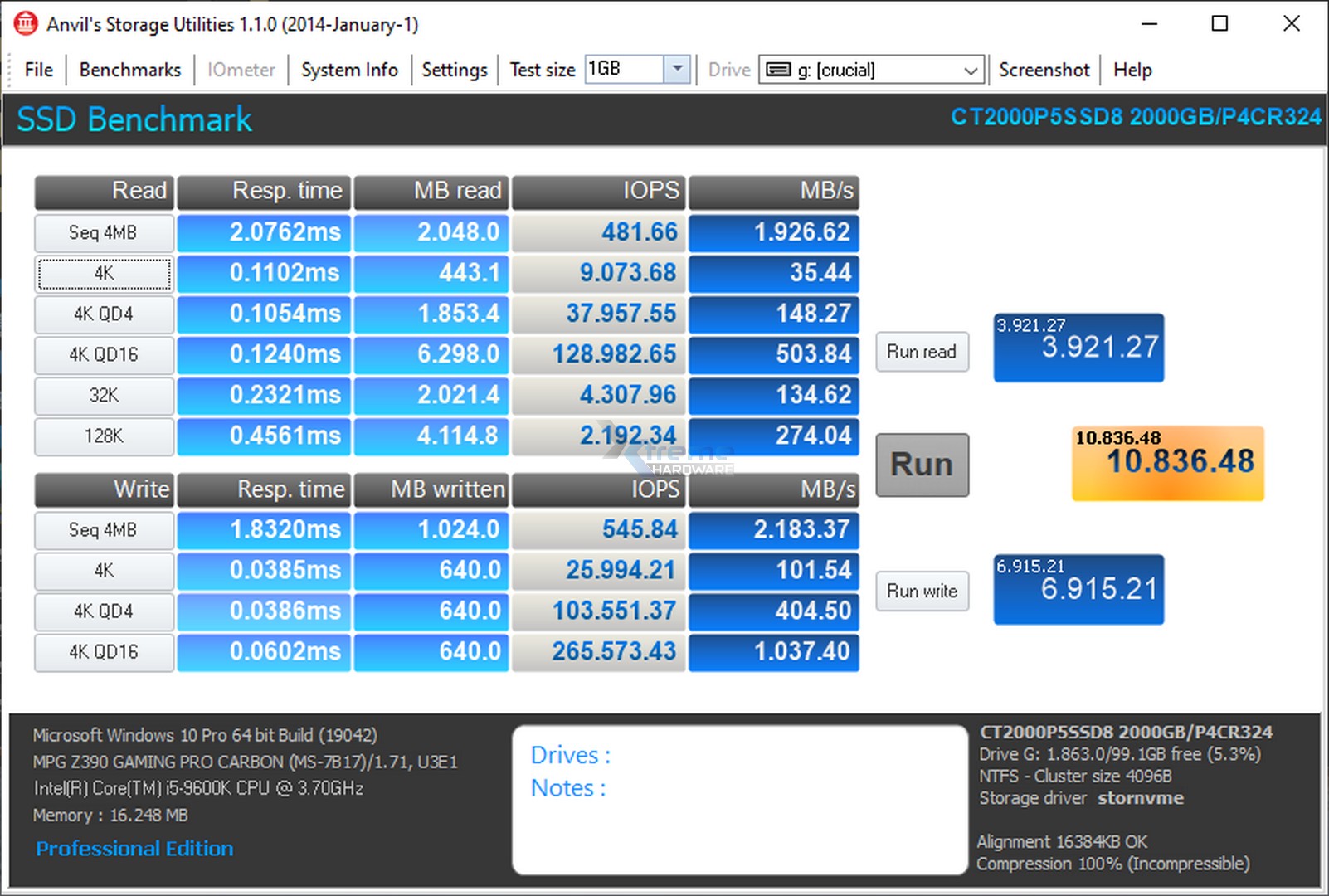Open the Help menu
The width and height of the screenshot is (1329, 896).
pos(1132,70)
